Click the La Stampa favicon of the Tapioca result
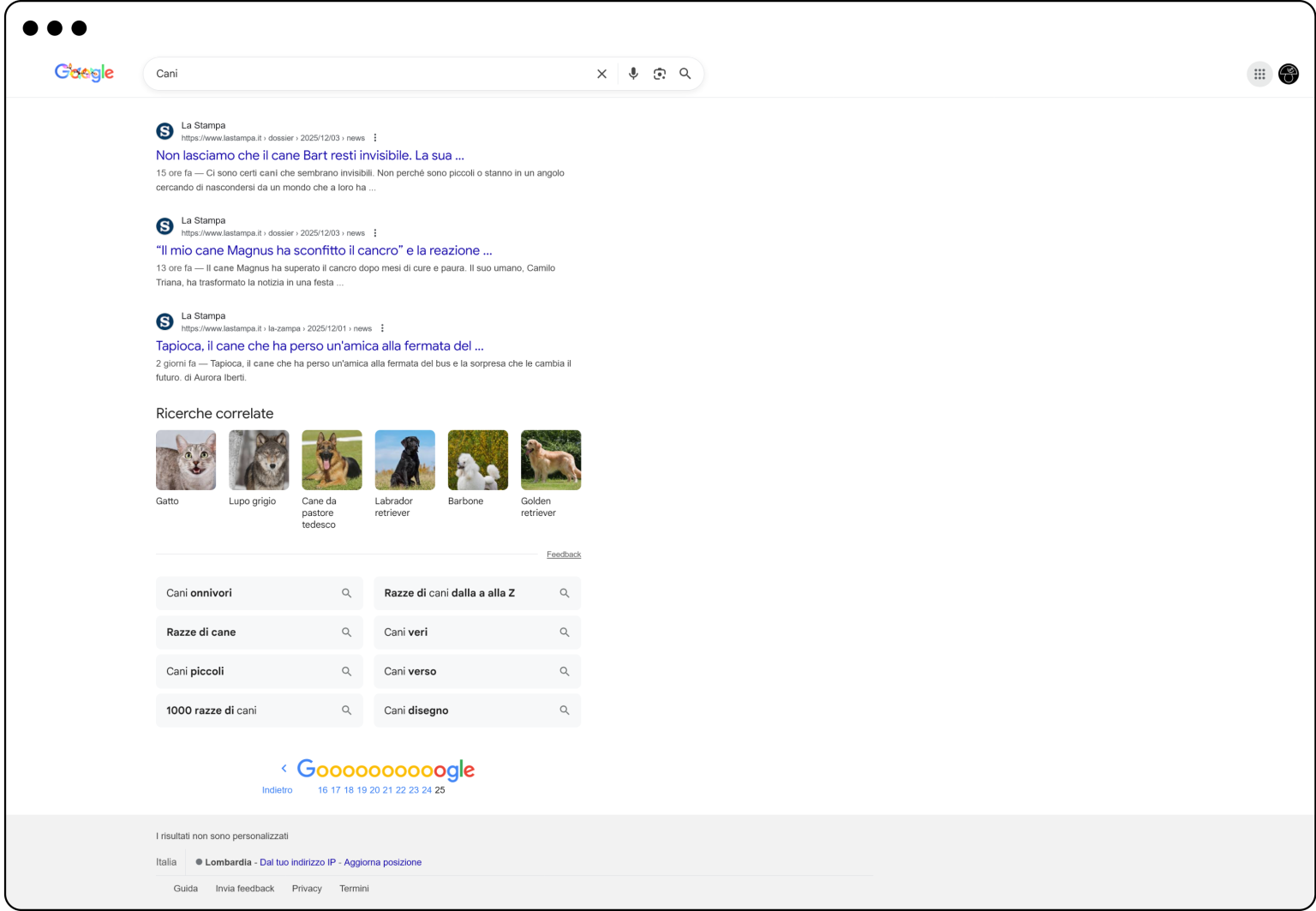Viewport: 1316px width, 911px height. pos(164,321)
